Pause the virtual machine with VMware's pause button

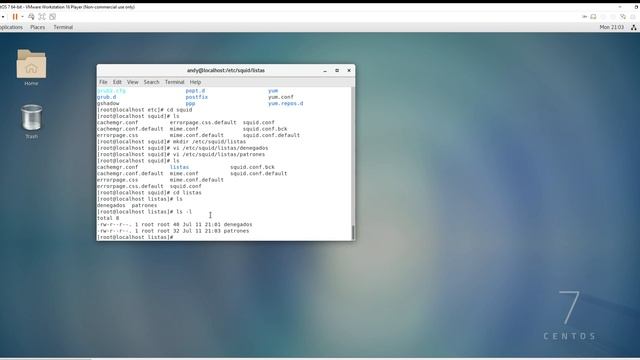[x=15, y=17]
